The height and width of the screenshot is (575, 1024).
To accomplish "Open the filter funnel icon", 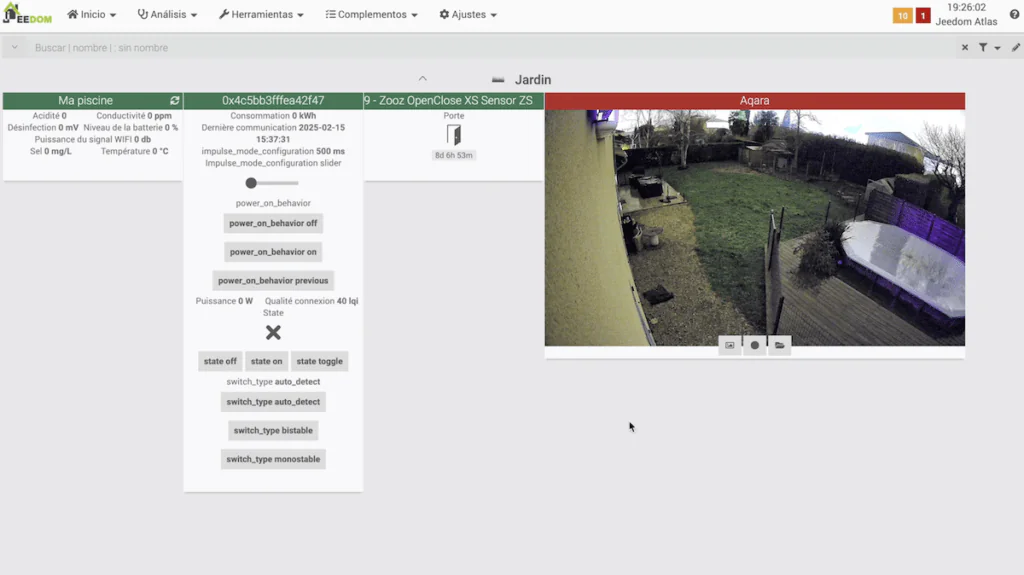I will click(983, 48).
